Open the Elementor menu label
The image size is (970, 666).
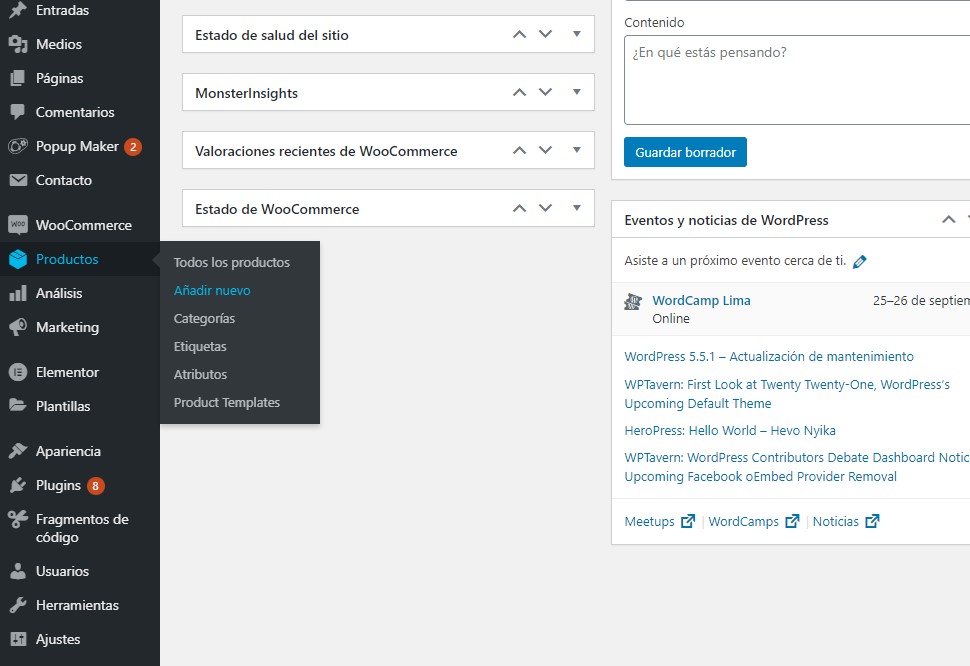pos(67,372)
